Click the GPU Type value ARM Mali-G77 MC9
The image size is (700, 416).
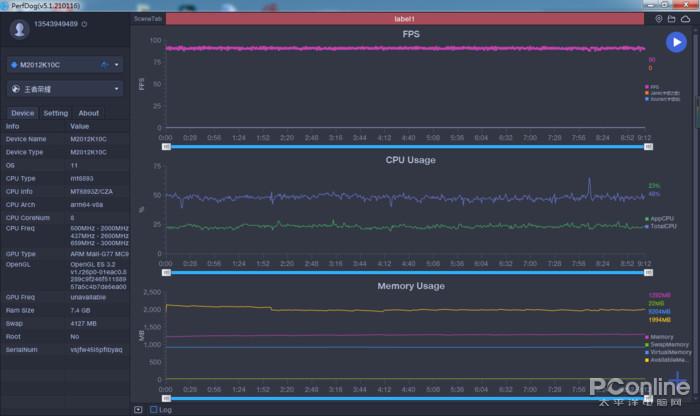[99, 254]
